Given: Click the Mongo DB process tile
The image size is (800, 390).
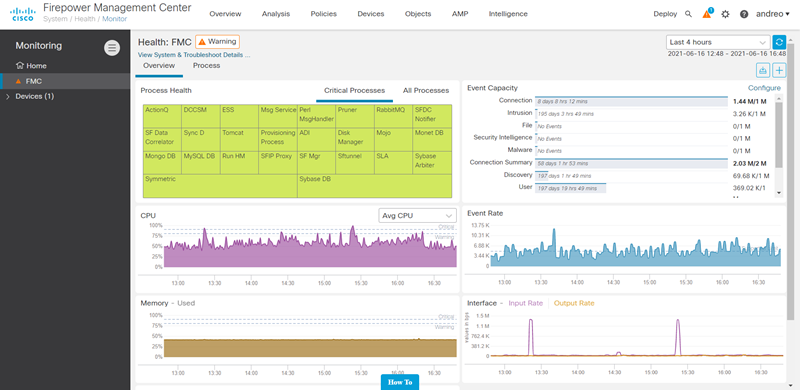Looking at the screenshot, I should [162, 163].
